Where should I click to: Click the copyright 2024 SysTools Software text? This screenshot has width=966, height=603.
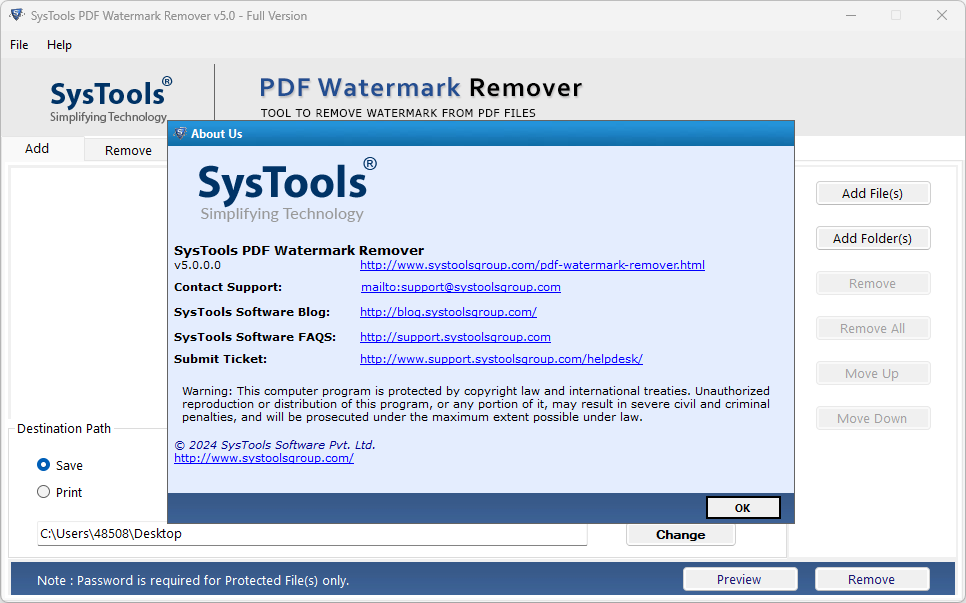tap(275, 445)
